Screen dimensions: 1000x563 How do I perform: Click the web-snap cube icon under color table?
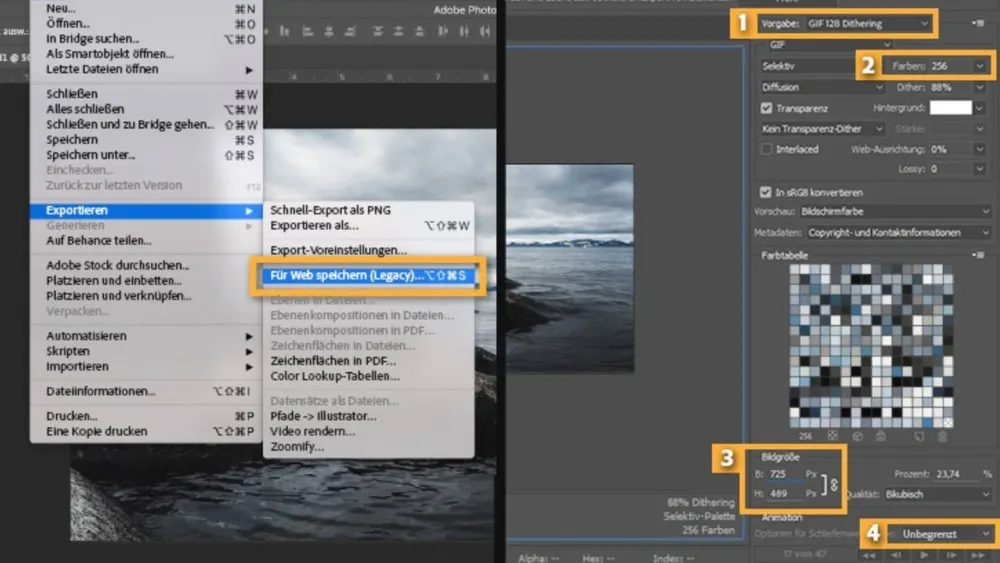pos(857,436)
